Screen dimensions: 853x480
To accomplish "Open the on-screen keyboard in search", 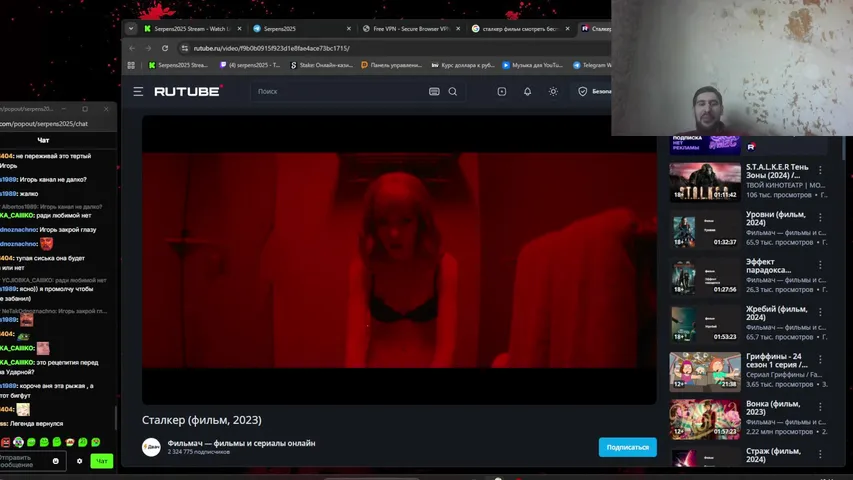I will [434, 91].
